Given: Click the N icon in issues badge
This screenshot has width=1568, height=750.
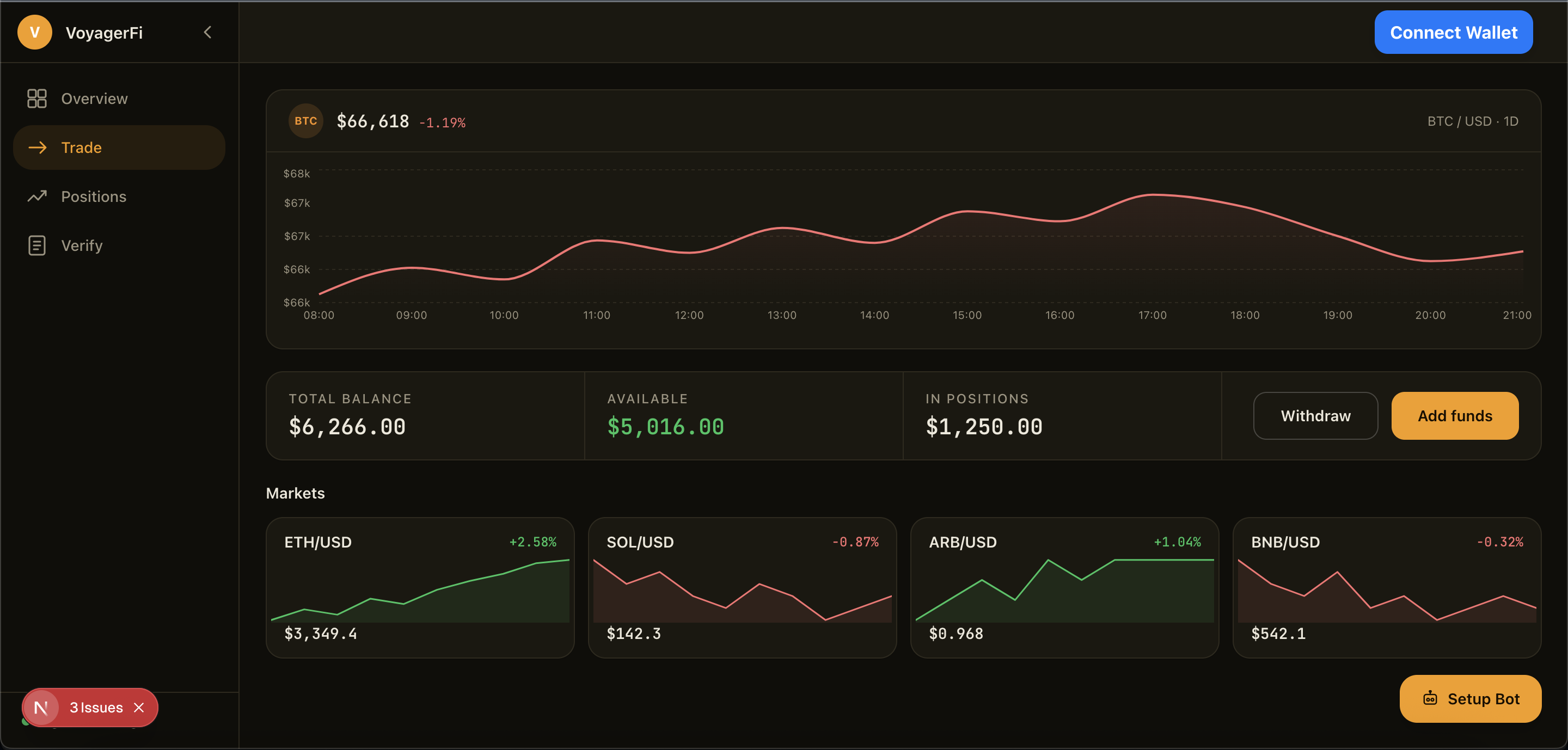Looking at the screenshot, I should (x=41, y=708).
